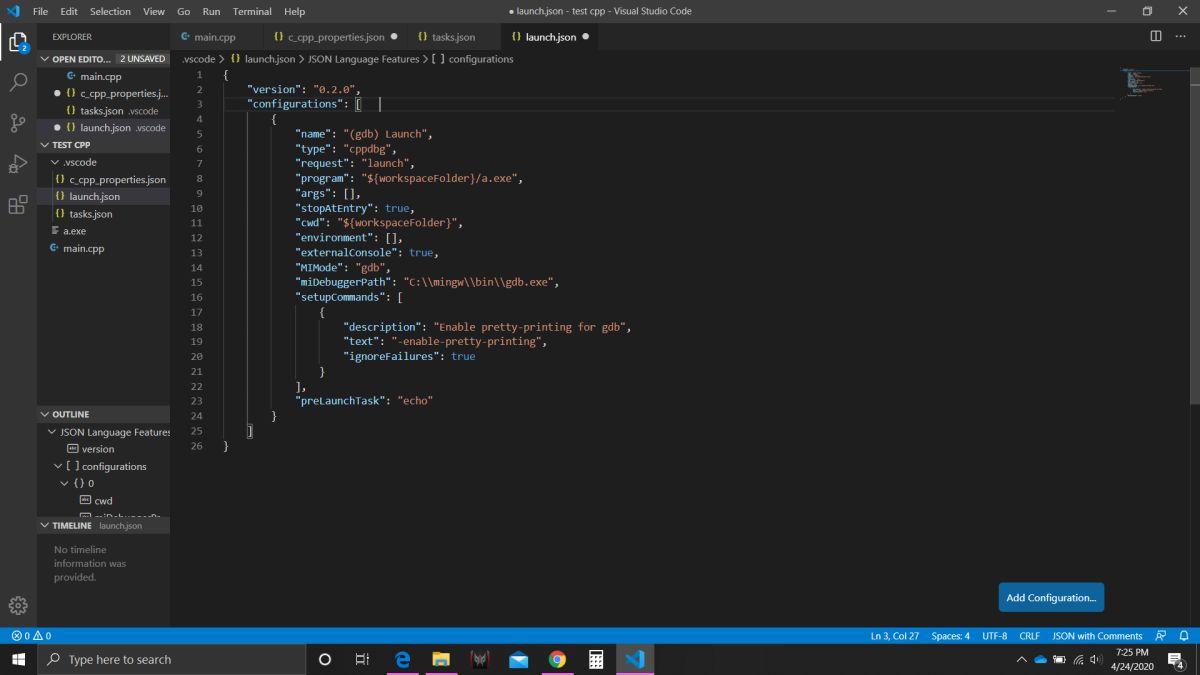Open the Run and Debug view
Image resolution: width=1200 pixels, height=675 pixels.
coord(18,164)
